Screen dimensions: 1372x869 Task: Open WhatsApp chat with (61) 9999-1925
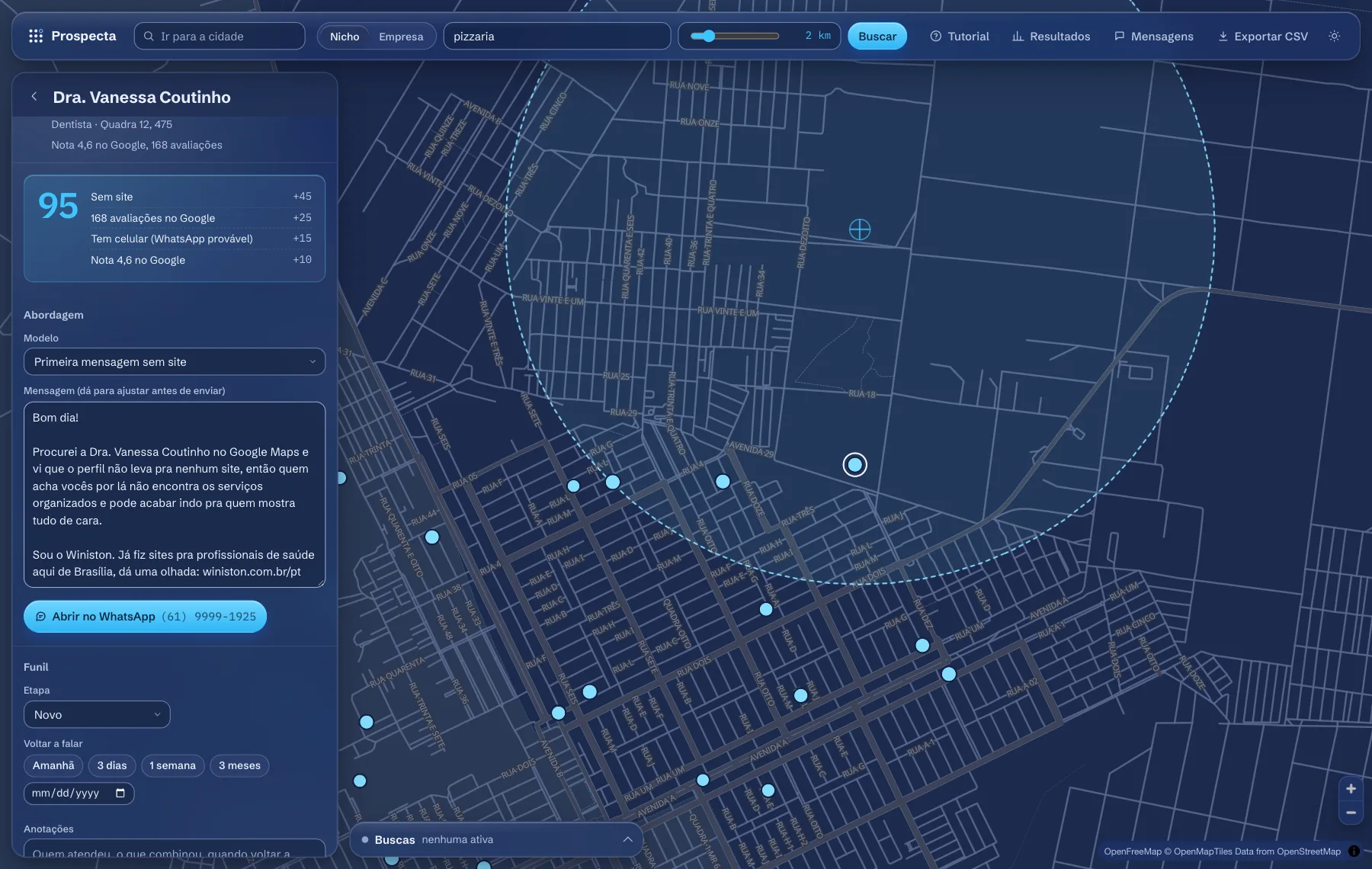coord(145,616)
